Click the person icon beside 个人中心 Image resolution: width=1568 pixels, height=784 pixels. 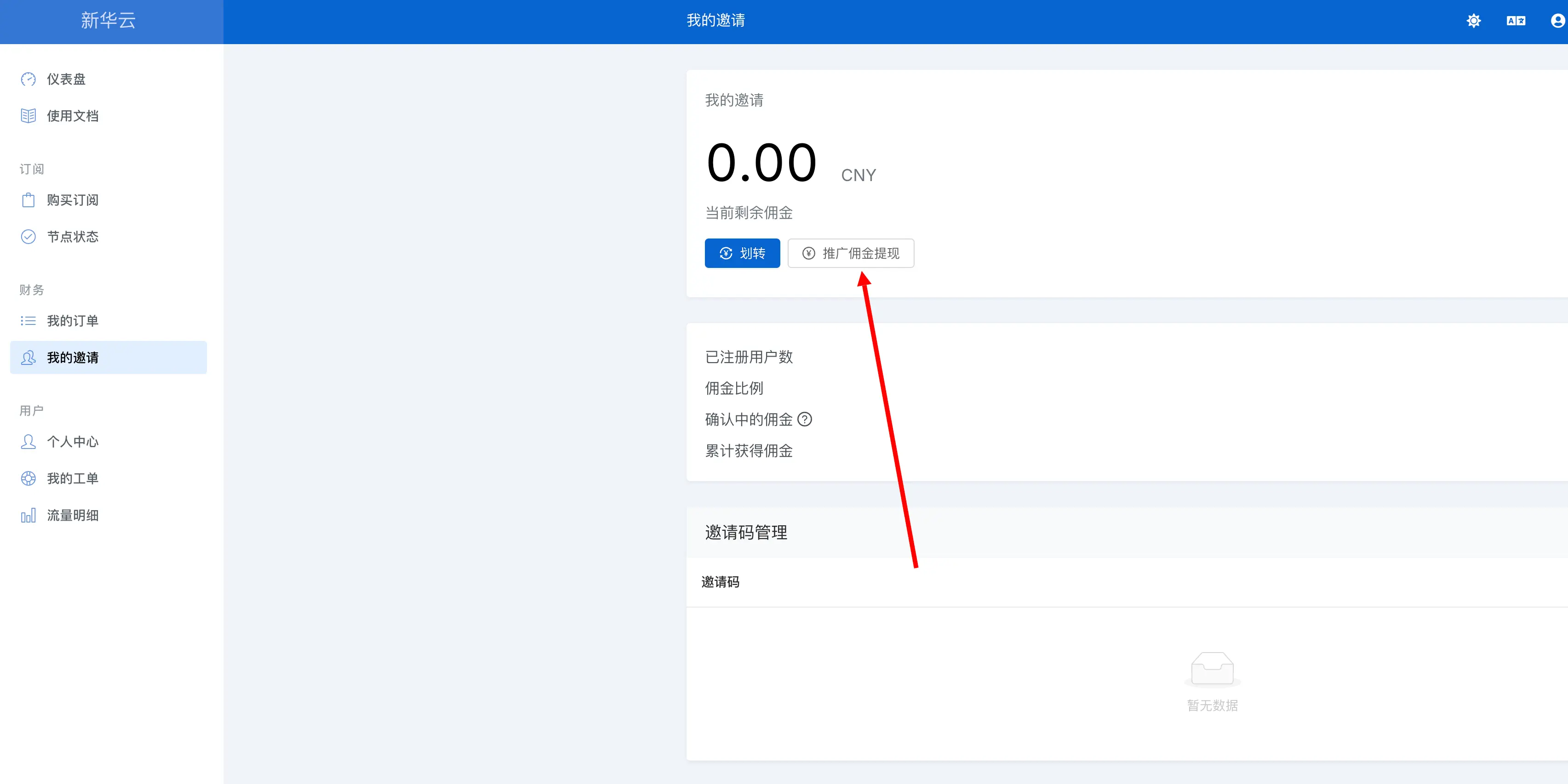click(28, 442)
